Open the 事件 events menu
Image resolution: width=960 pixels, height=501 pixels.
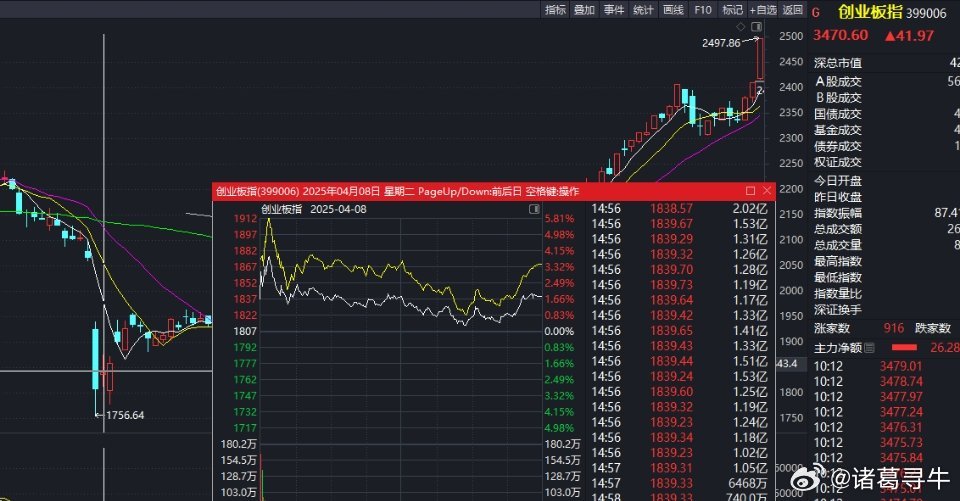click(613, 9)
